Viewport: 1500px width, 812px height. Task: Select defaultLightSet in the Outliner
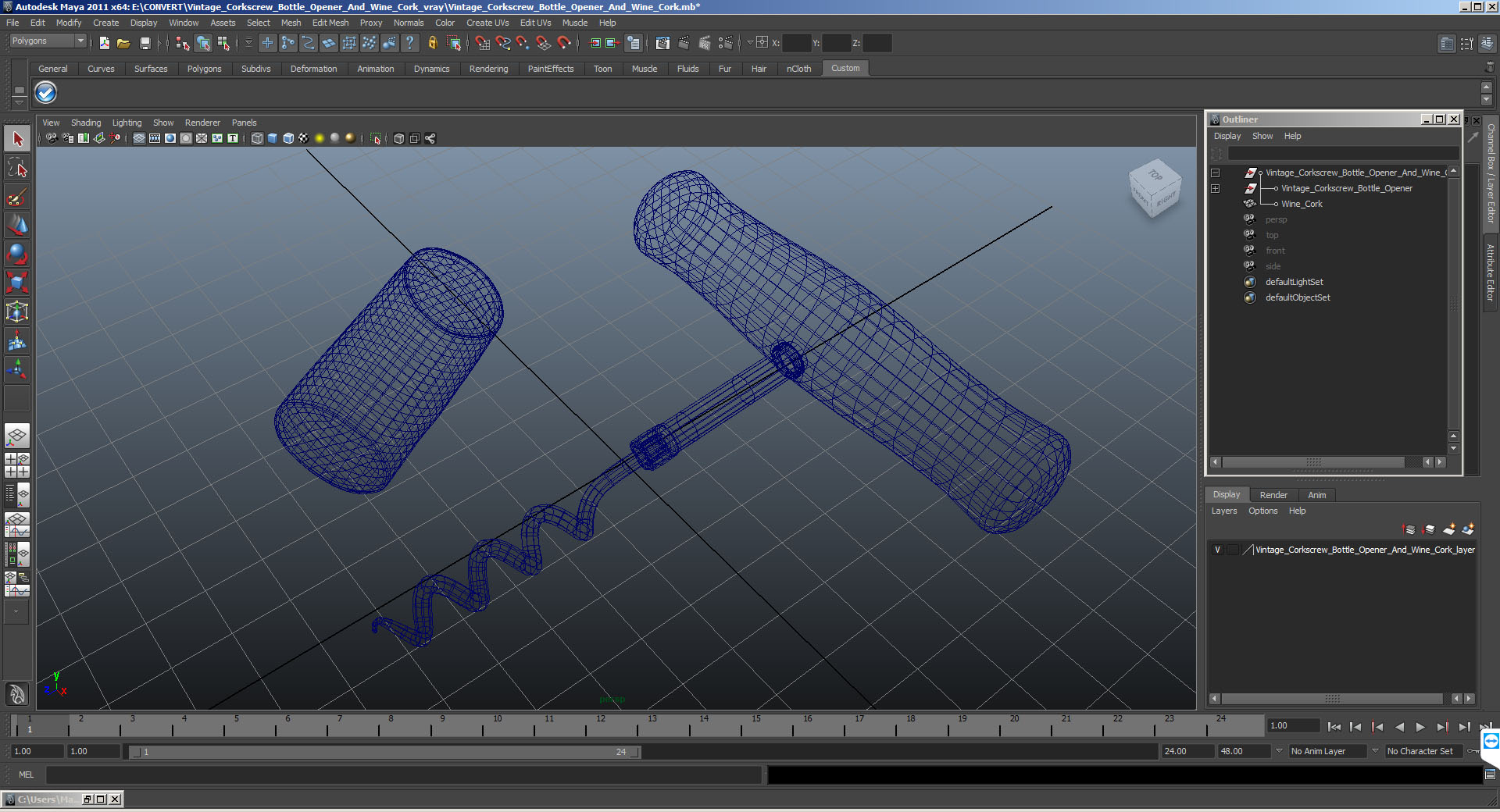point(1294,282)
